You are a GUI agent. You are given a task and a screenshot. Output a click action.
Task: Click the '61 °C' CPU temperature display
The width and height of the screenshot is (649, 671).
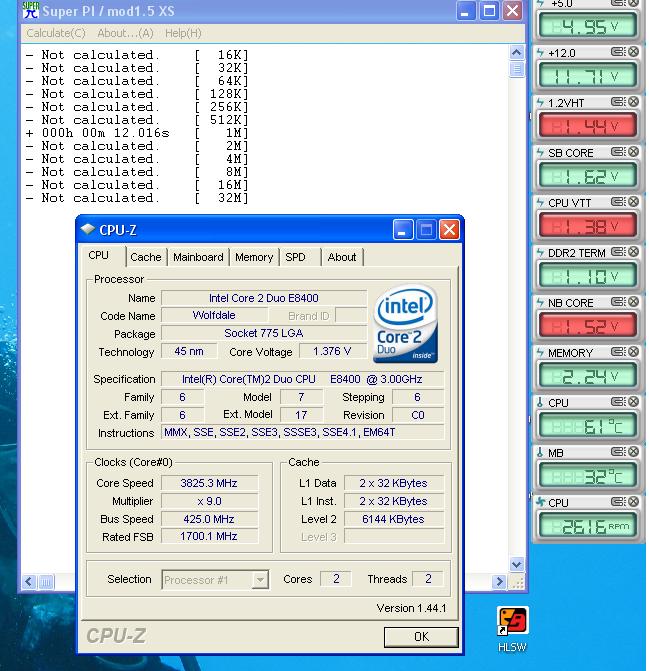(x=588, y=425)
